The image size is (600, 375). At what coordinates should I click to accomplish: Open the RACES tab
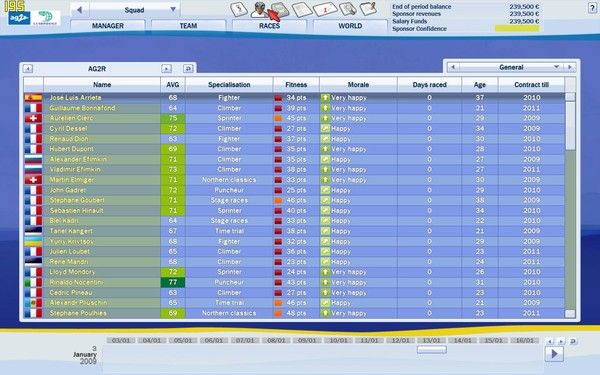(269, 26)
